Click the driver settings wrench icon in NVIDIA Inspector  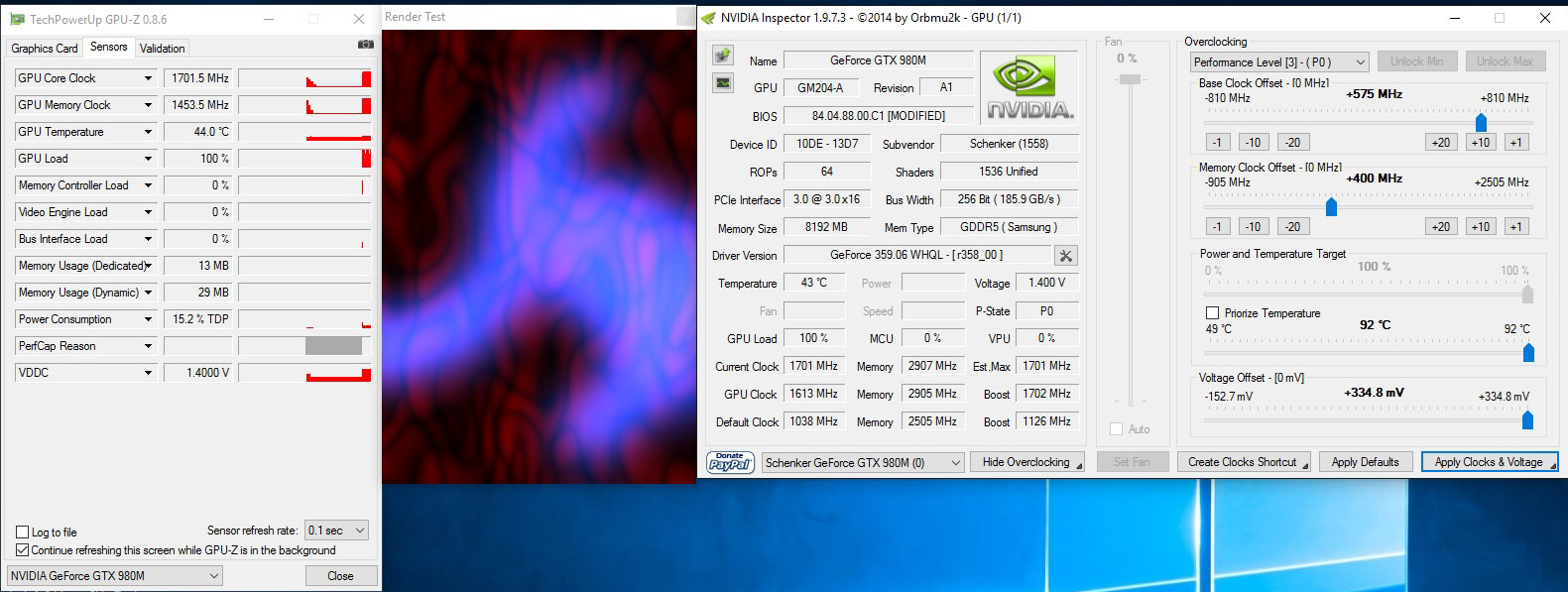coord(1066,256)
